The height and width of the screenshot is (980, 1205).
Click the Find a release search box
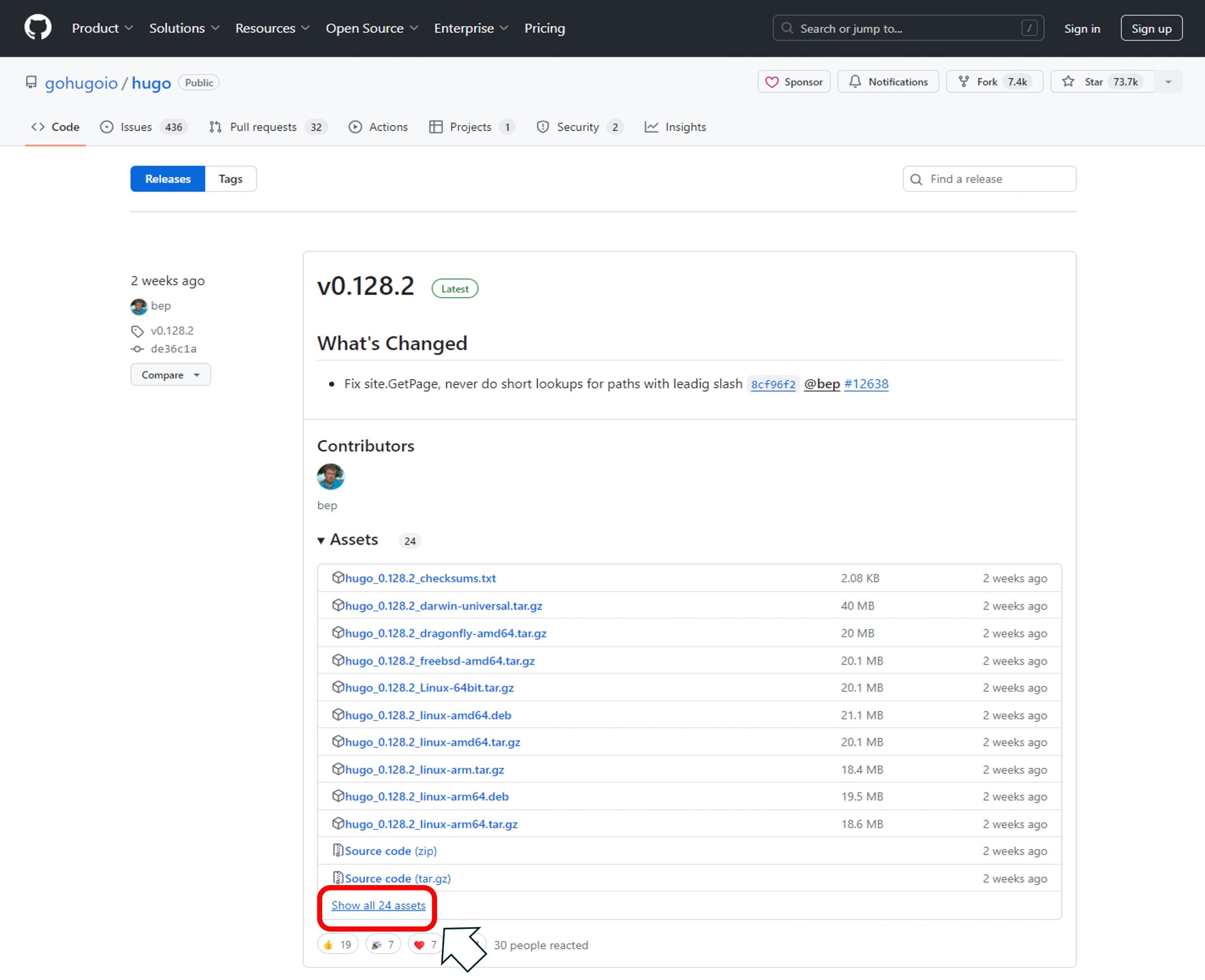[x=989, y=179]
